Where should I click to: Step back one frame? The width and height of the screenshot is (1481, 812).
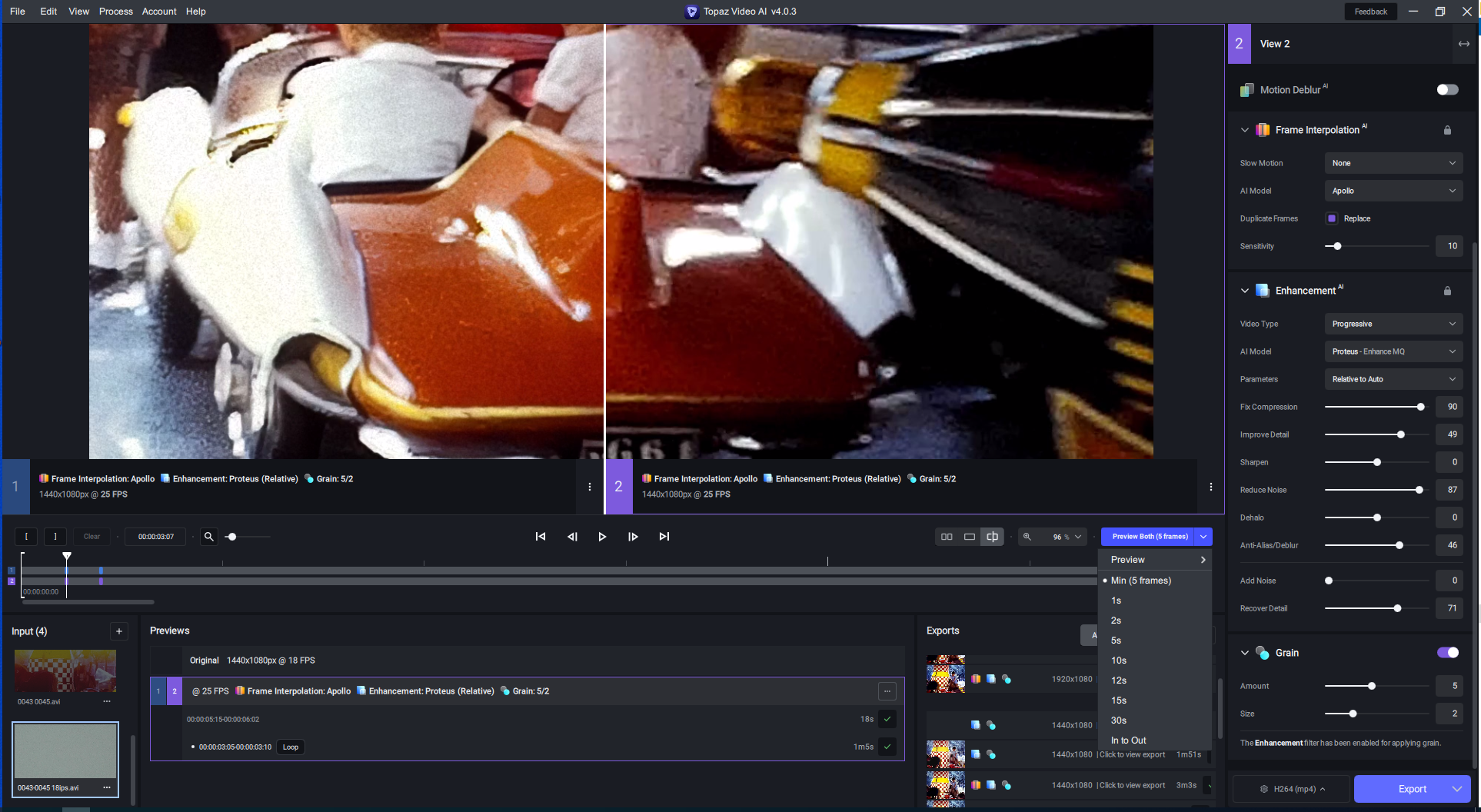click(572, 537)
